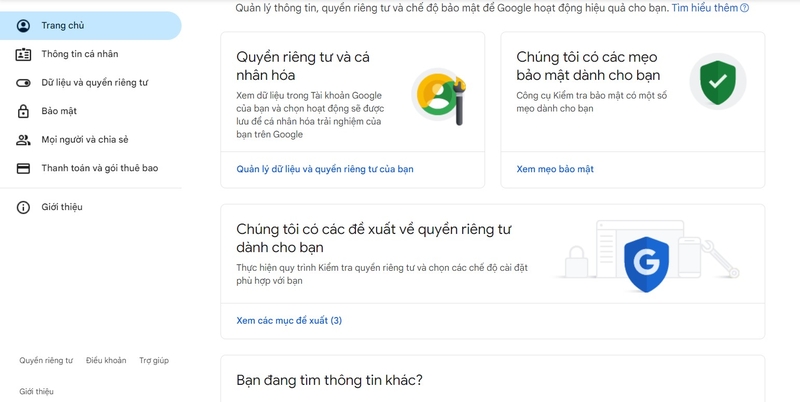Go to Dữ liệu và quyền riêng tư

tap(90, 83)
